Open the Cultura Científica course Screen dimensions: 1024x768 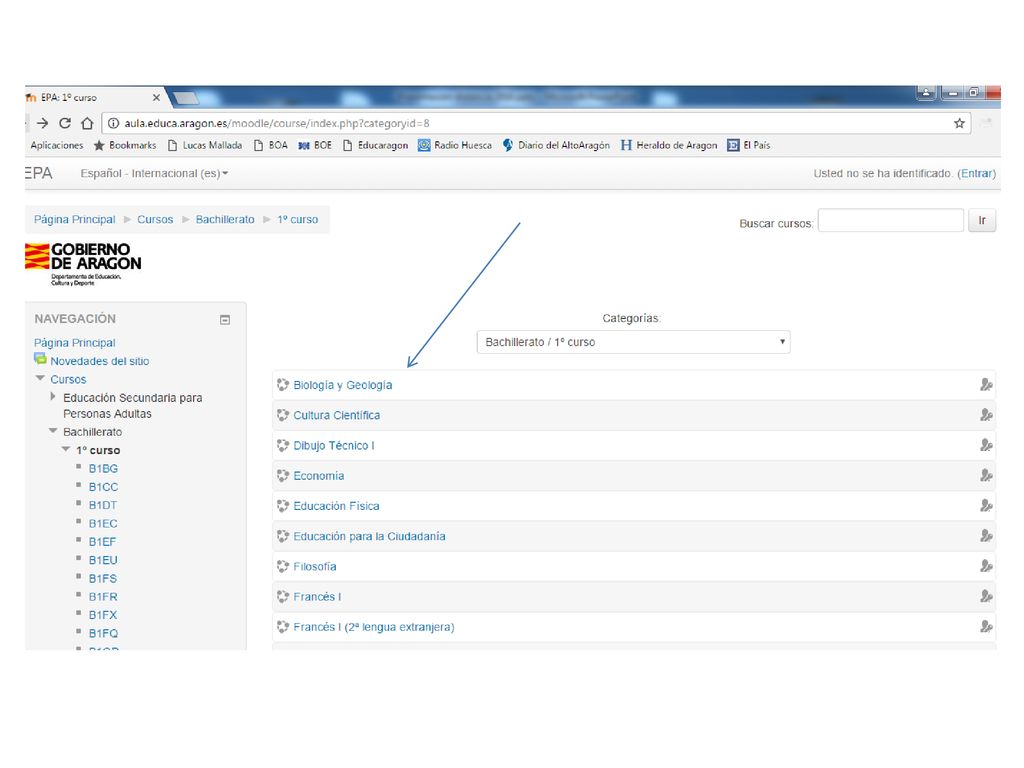pyautogui.click(x=336, y=415)
